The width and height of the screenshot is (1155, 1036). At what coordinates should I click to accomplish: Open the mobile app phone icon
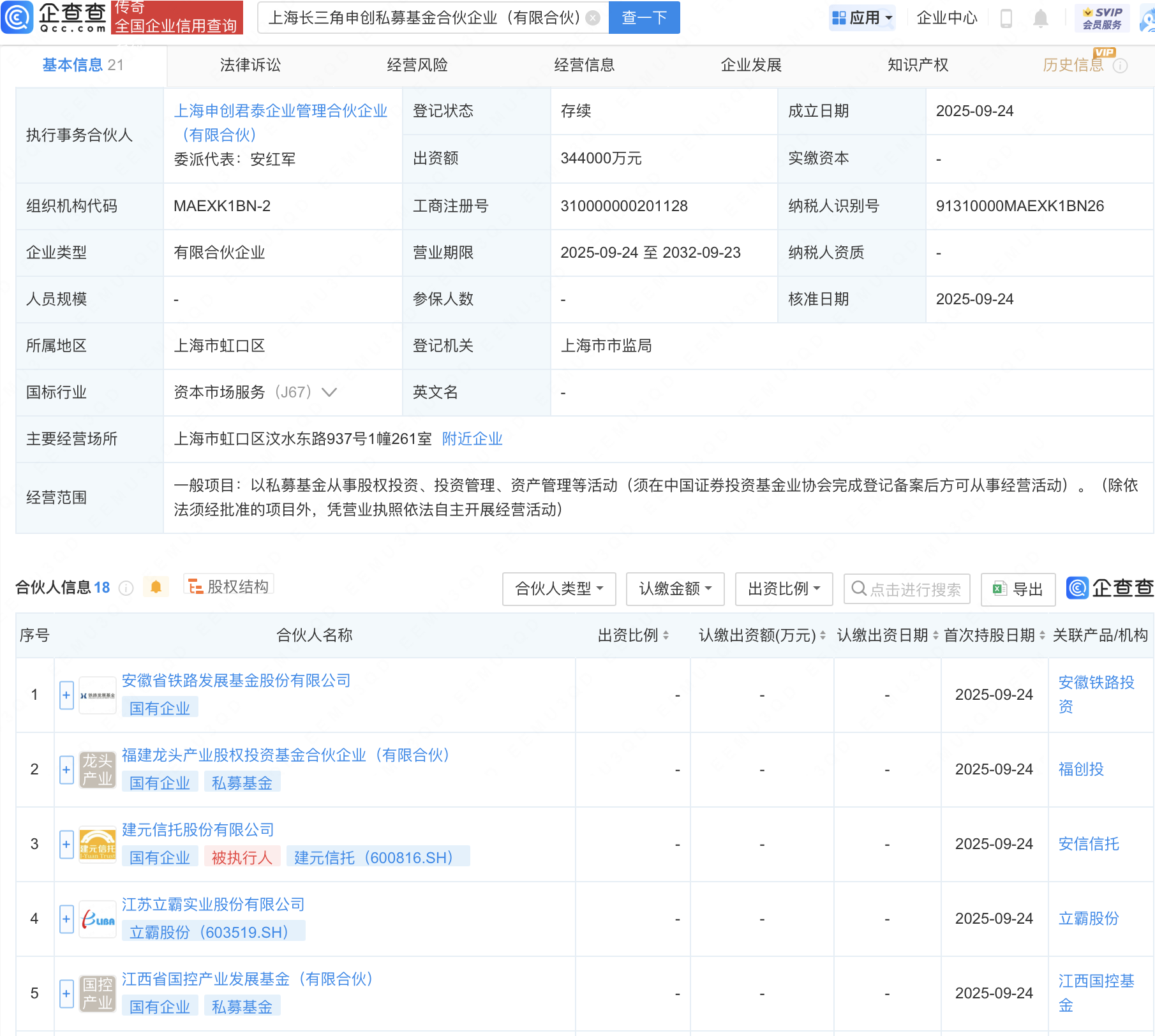1006,18
